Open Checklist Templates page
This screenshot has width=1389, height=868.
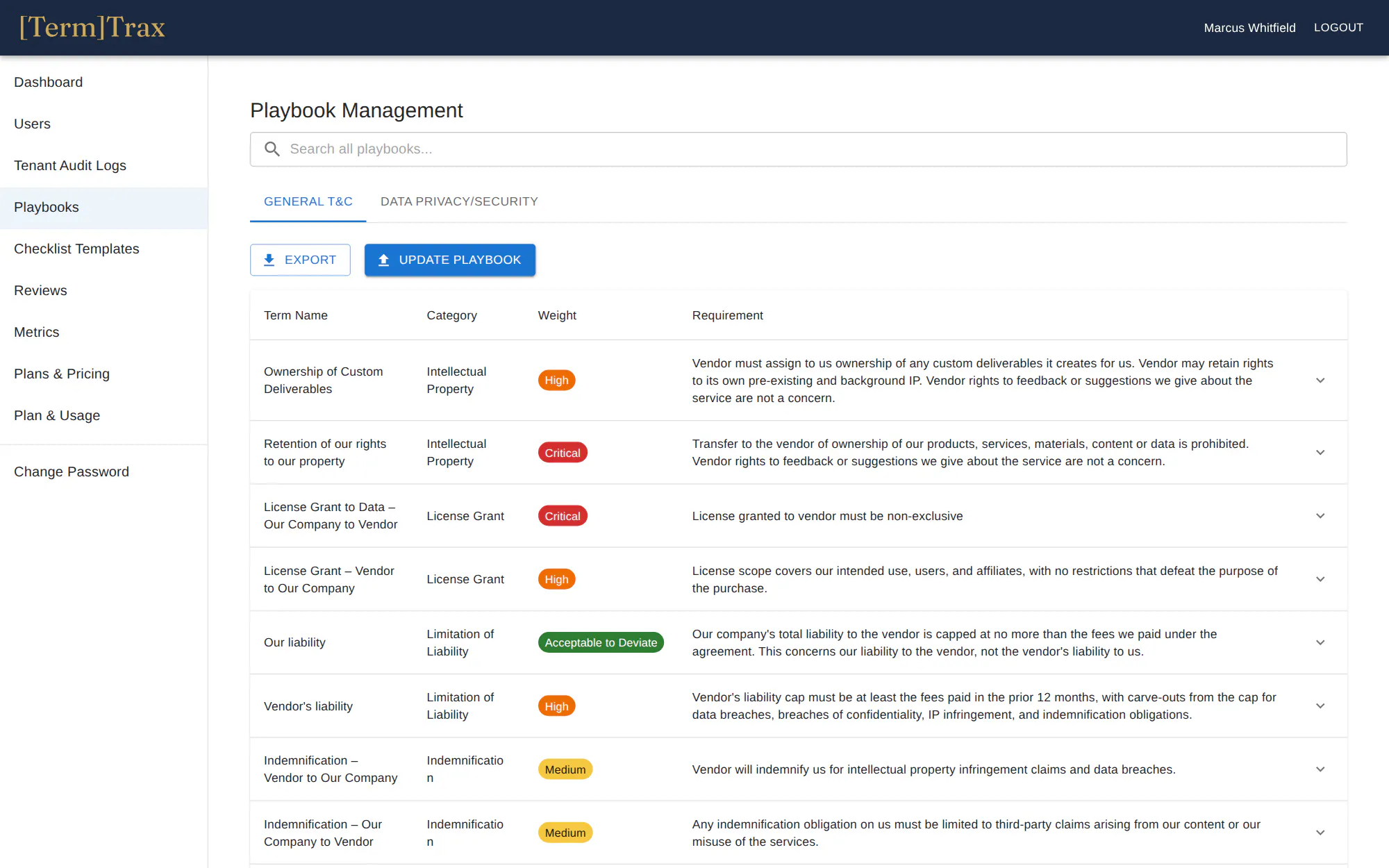pos(104,249)
